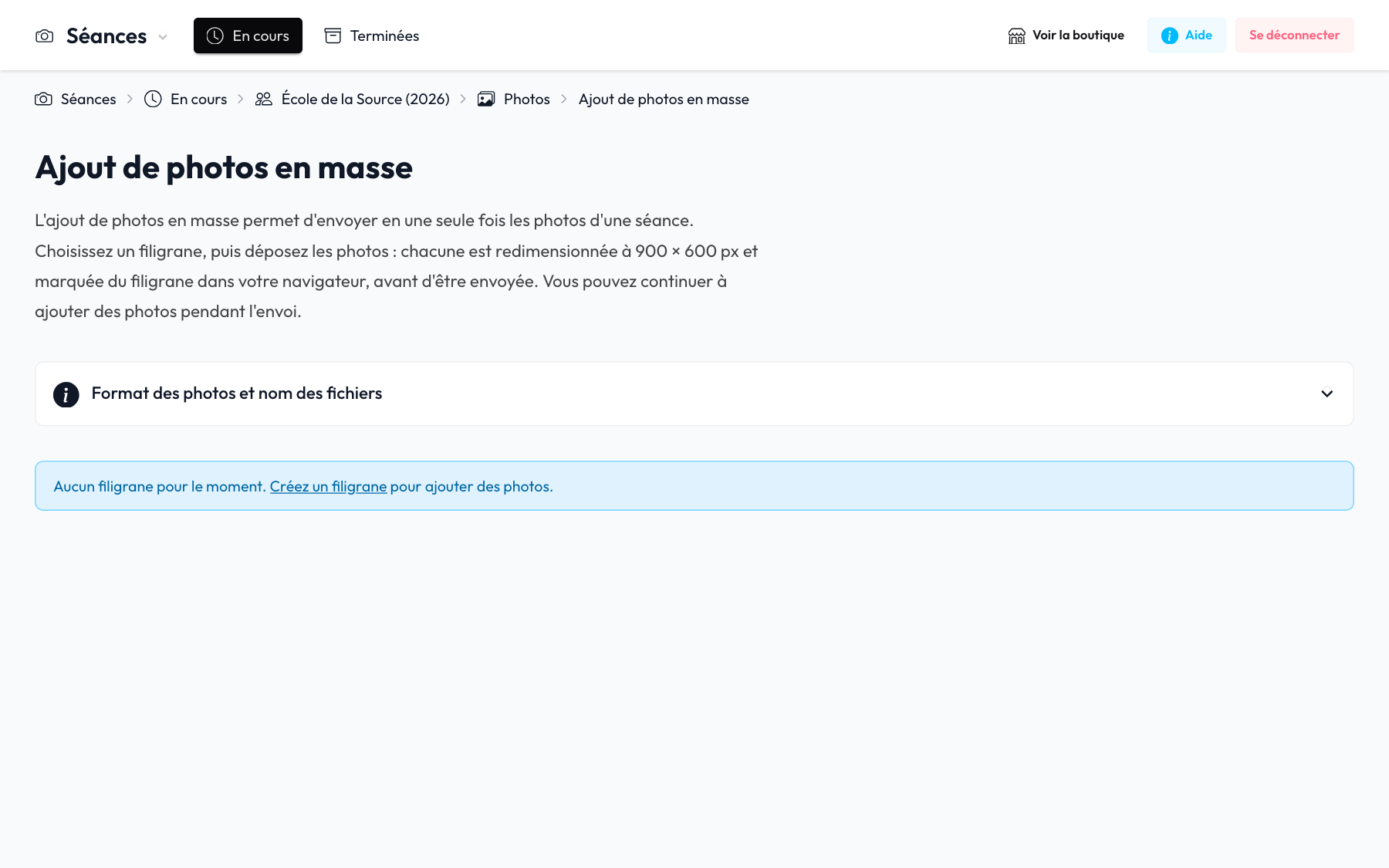1389x868 pixels.
Task: Click Se déconnecter to log out
Action: (x=1295, y=35)
